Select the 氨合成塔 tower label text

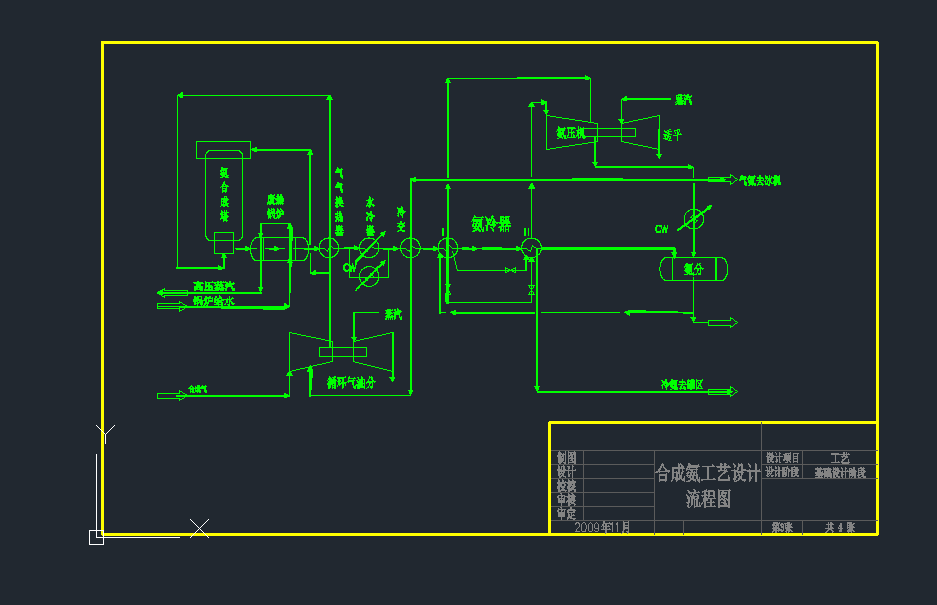(x=225, y=194)
